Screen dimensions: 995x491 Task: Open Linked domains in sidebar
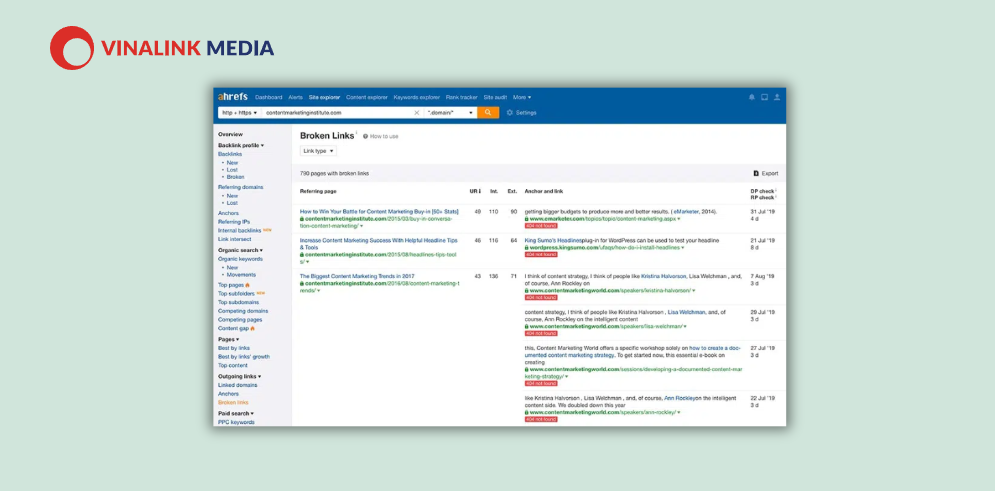coord(237,385)
